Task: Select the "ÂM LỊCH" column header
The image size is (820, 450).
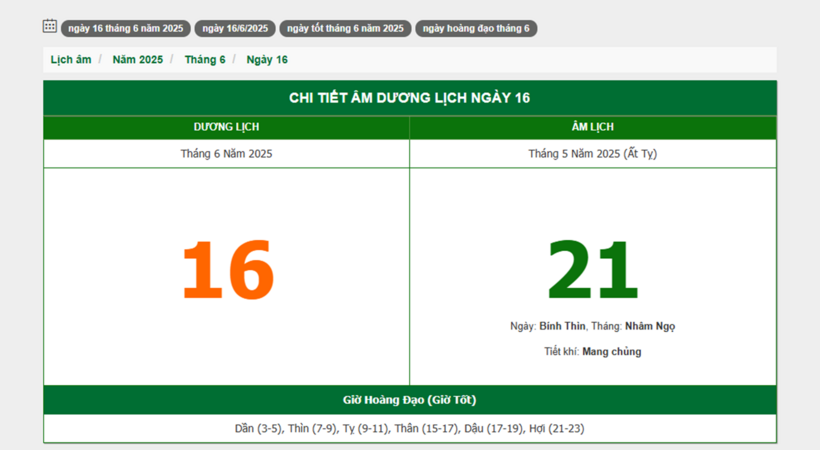Action: (x=593, y=127)
